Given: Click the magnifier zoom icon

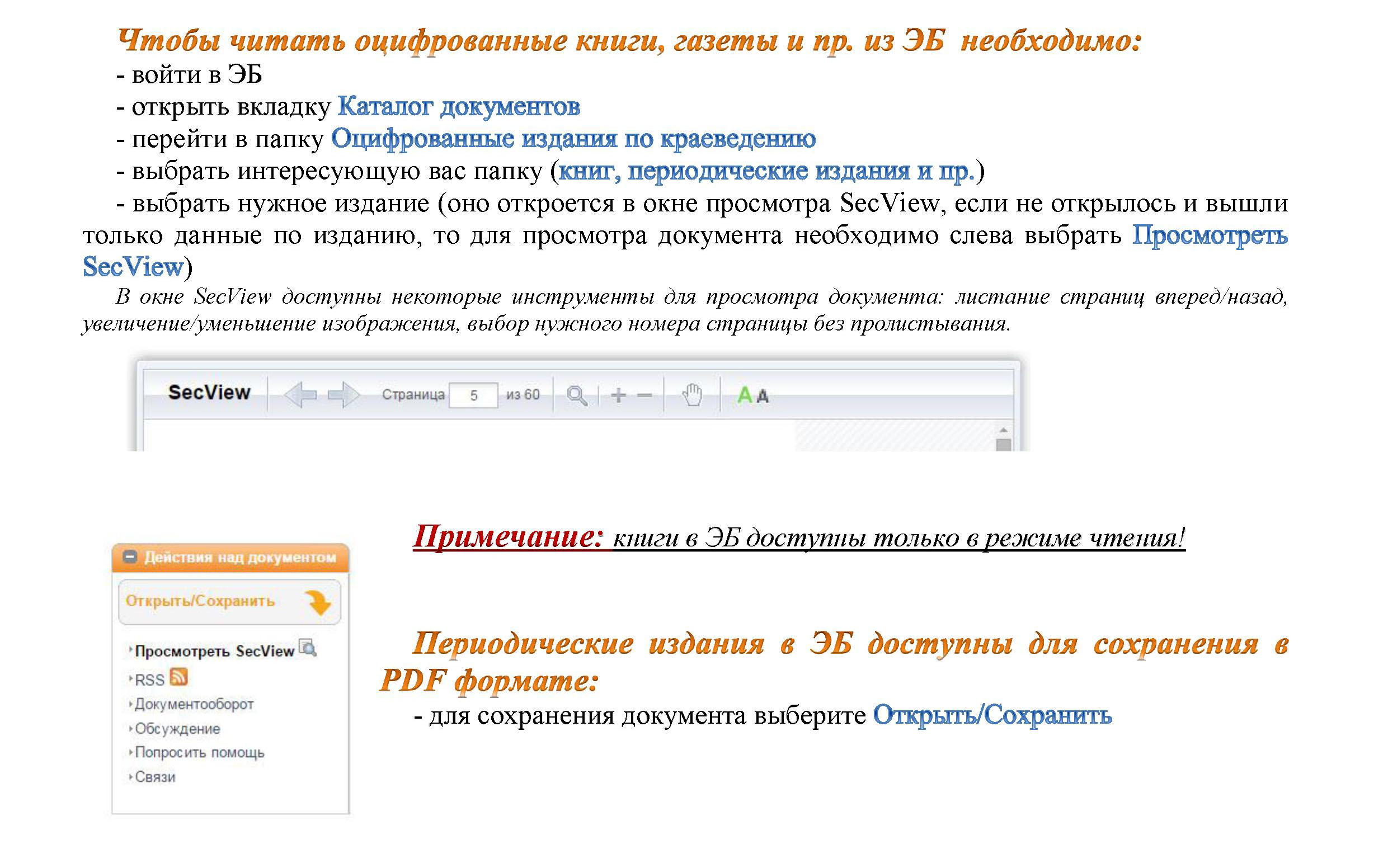Looking at the screenshot, I should tap(577, 395).
